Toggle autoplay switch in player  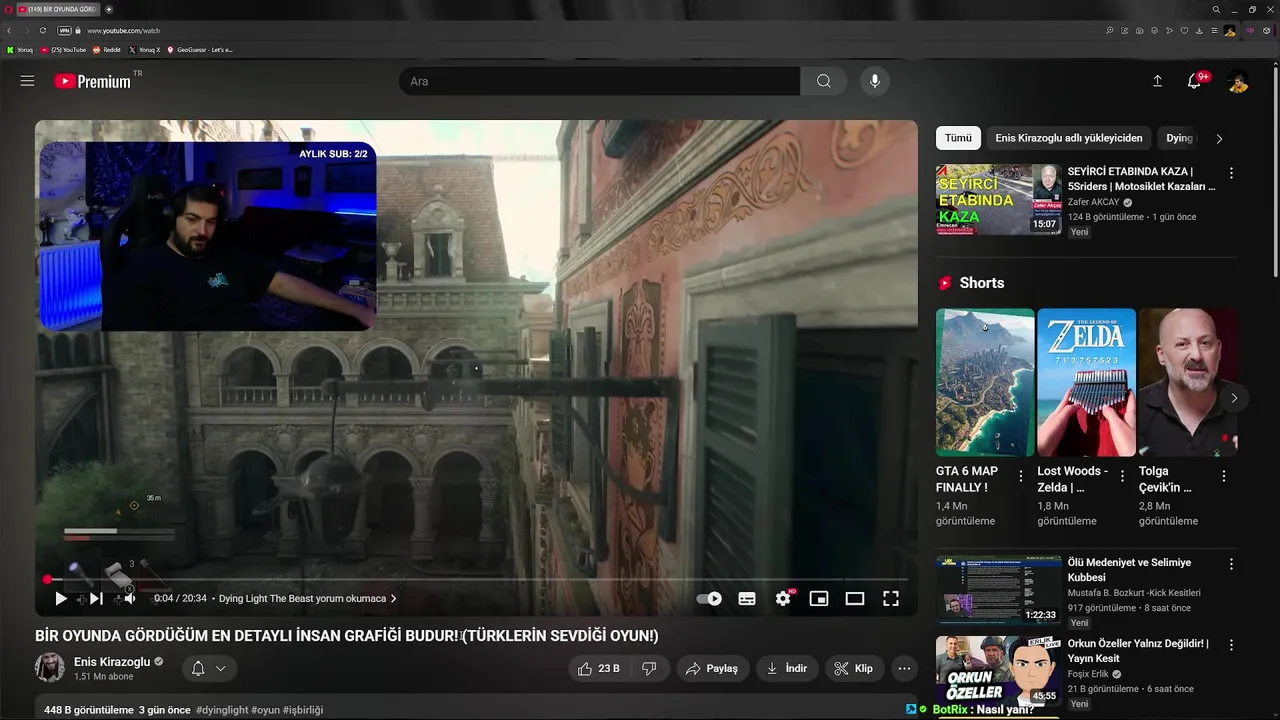pyautogui.click(x=709, y=599)
